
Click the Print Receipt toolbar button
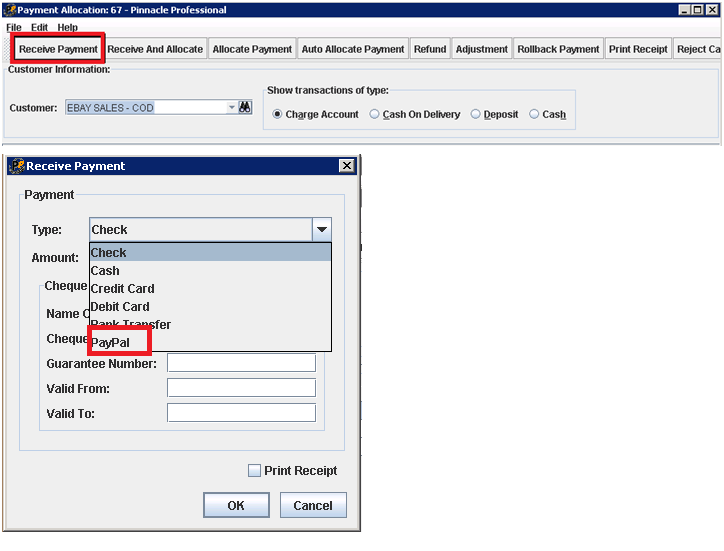point(638,49)
